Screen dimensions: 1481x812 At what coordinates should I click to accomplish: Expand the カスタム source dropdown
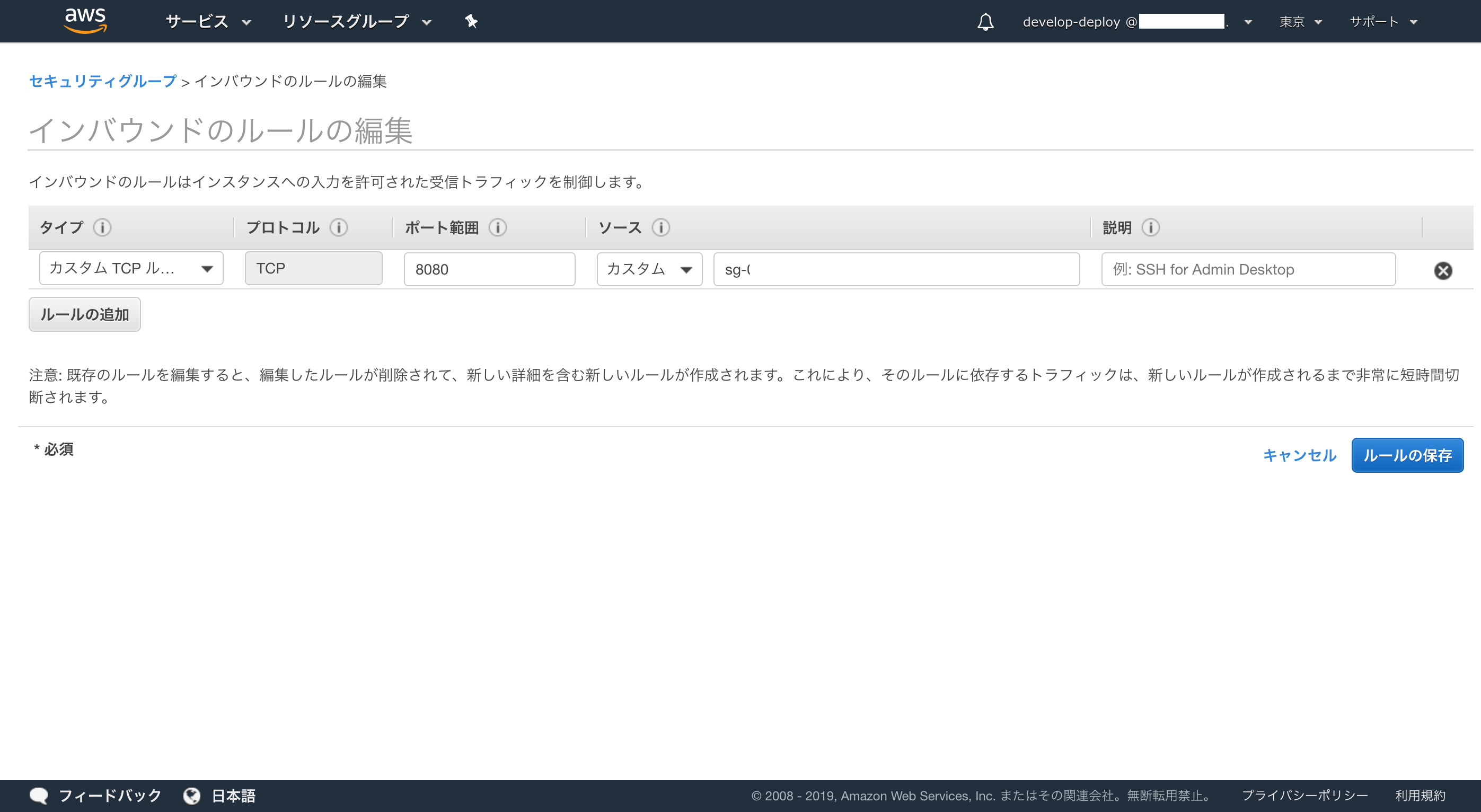tap(649, 269)
